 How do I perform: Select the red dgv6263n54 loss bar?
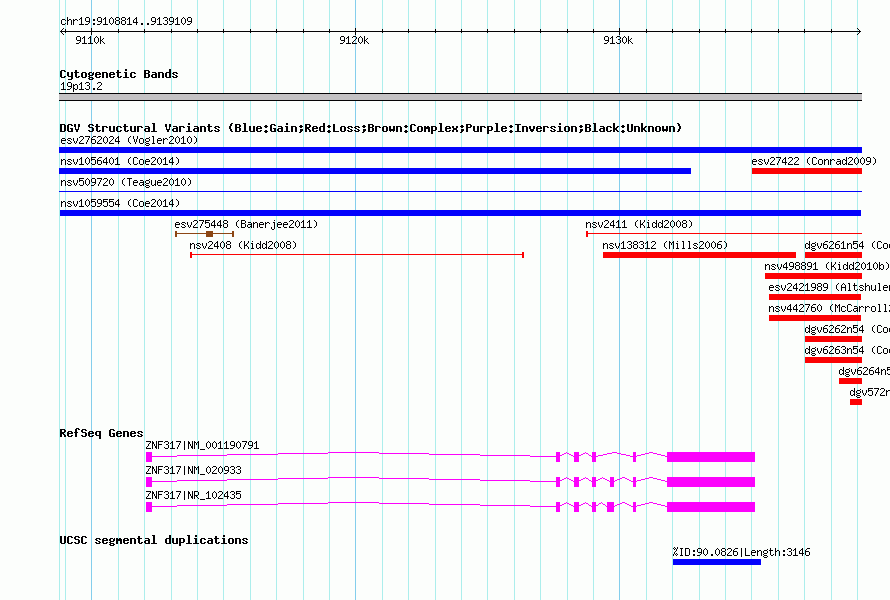pos(833,360)
